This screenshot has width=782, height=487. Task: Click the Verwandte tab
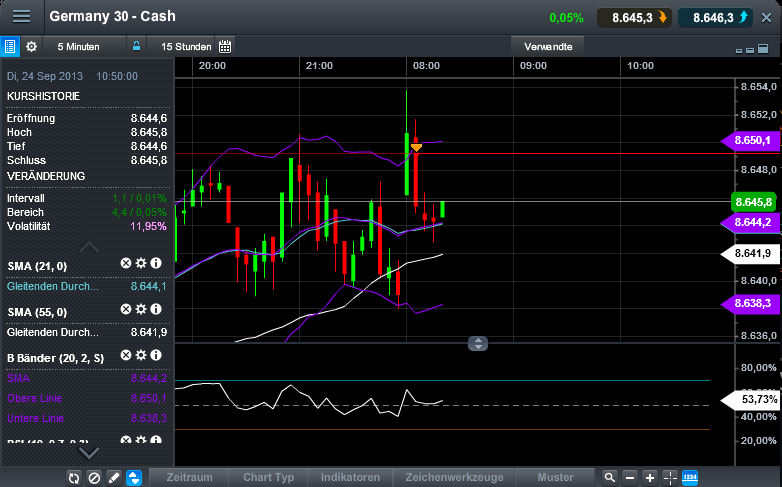tap(548, 46)
